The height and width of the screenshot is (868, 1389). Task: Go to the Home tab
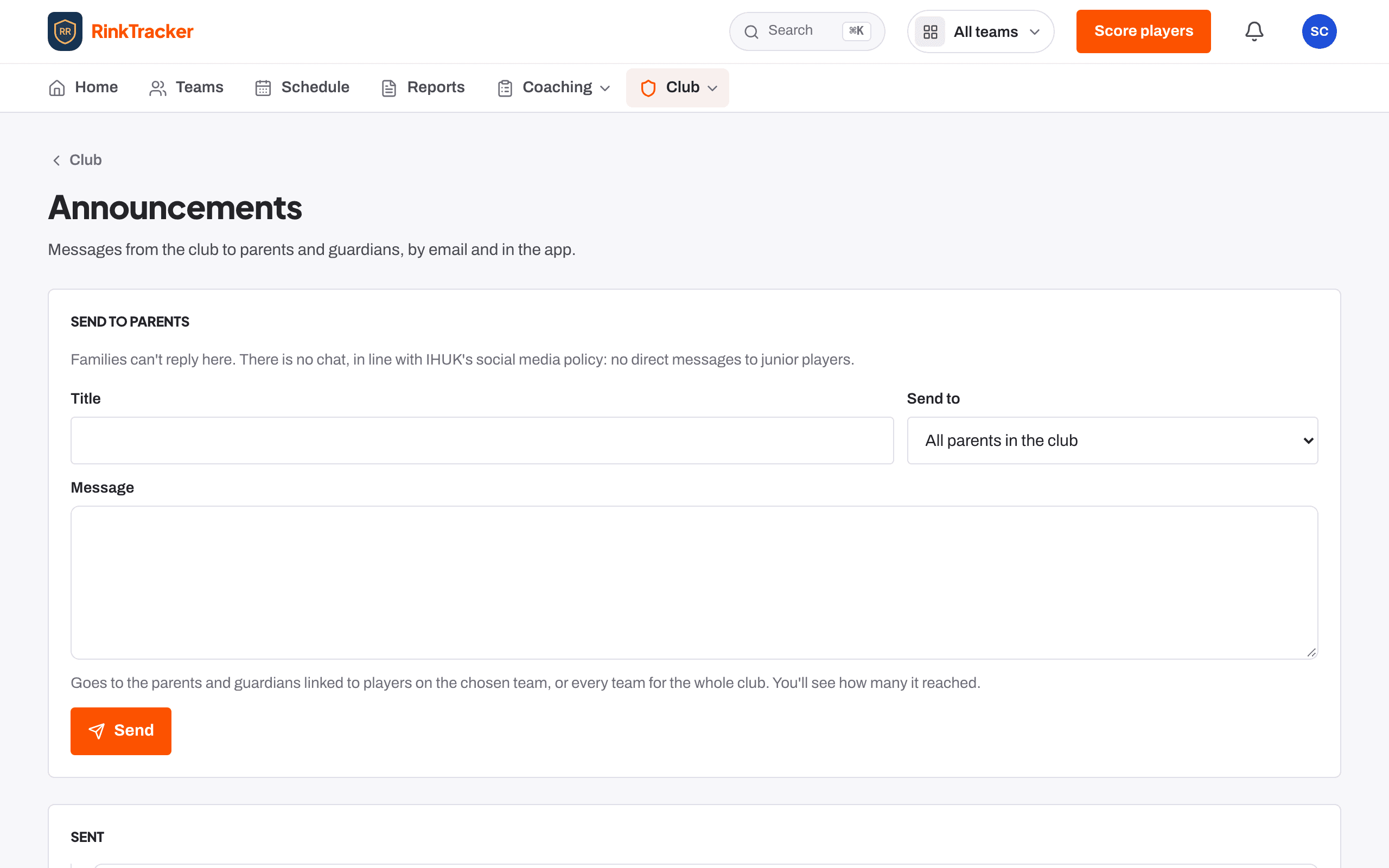[83, 88]
